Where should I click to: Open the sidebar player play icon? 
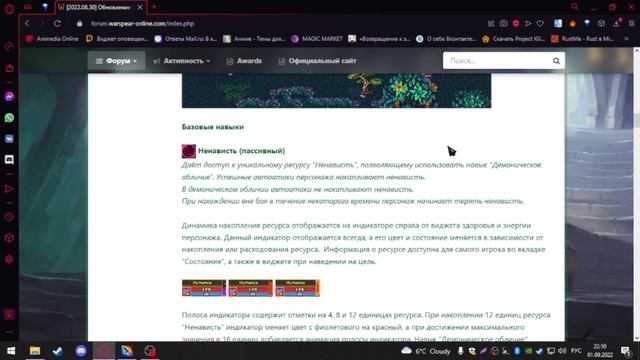pos(9,189)
